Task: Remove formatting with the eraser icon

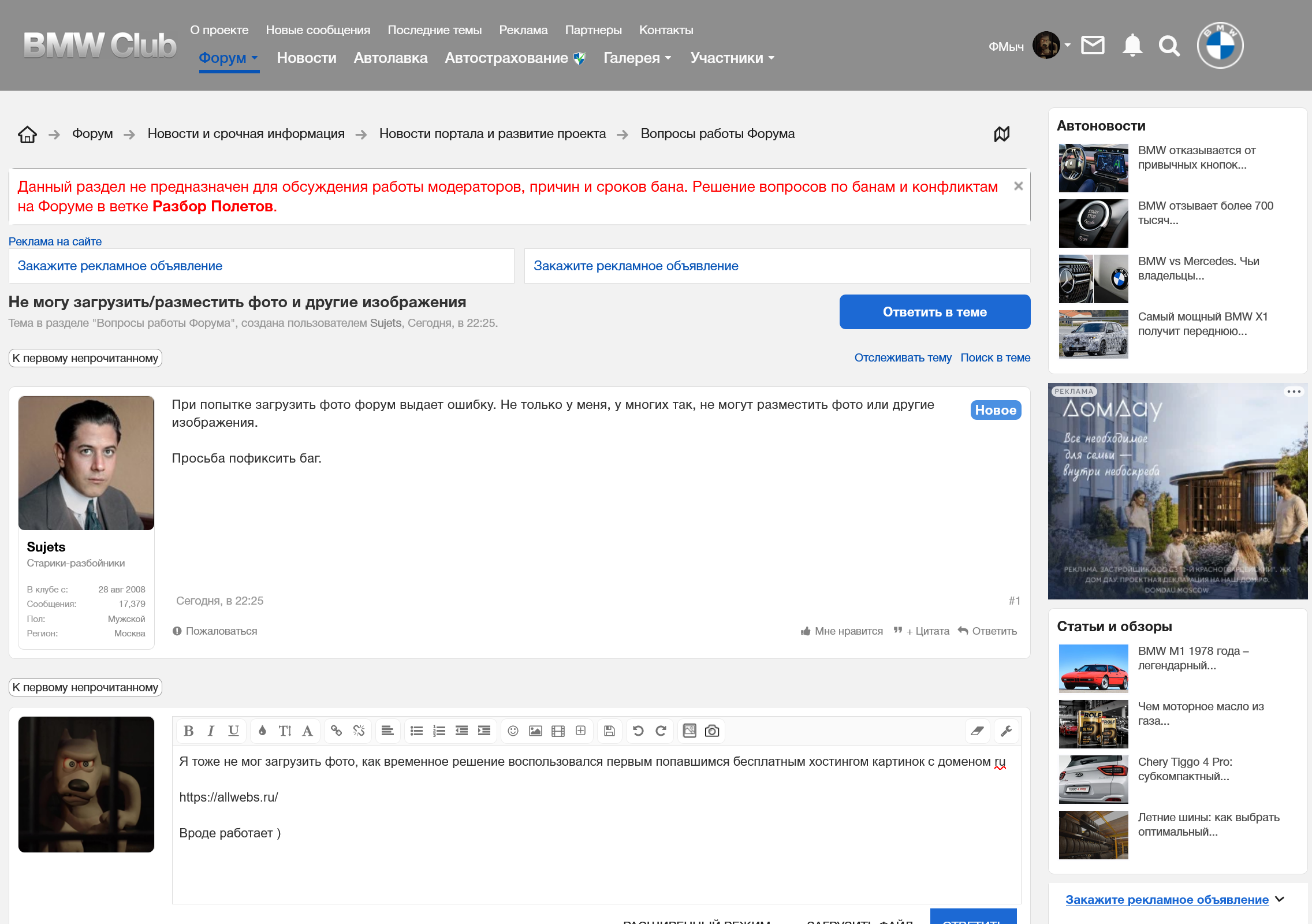Action: click(977, 731)
